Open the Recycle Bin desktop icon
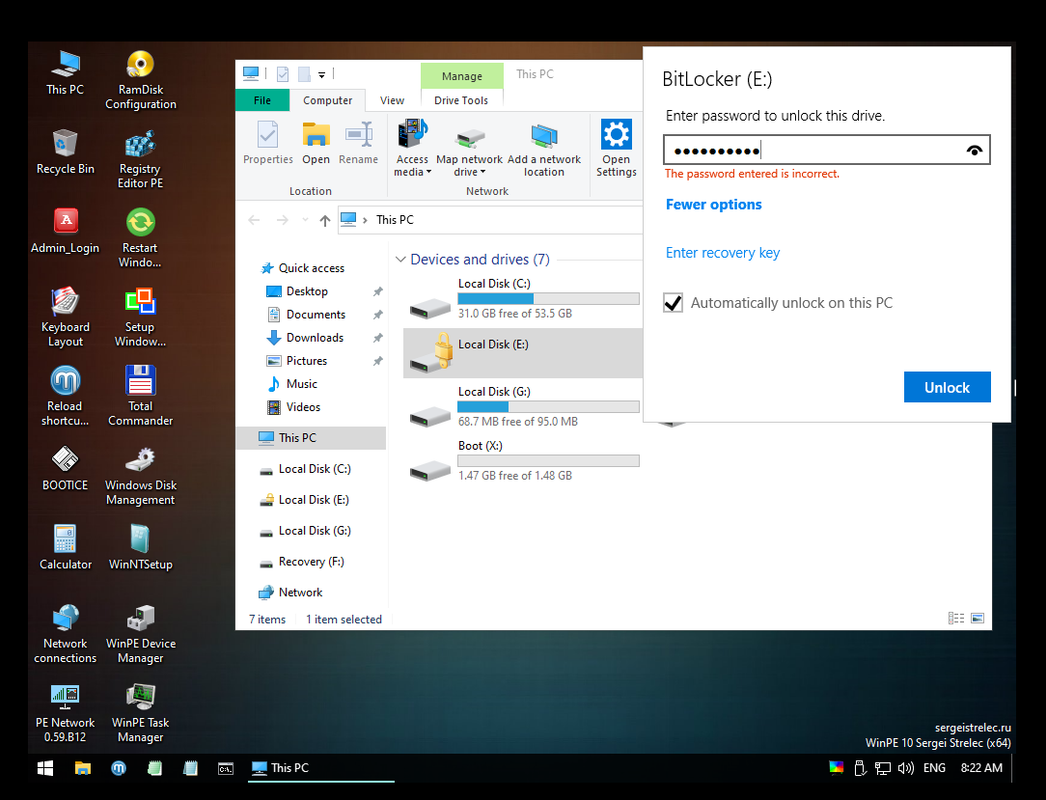 65,151
